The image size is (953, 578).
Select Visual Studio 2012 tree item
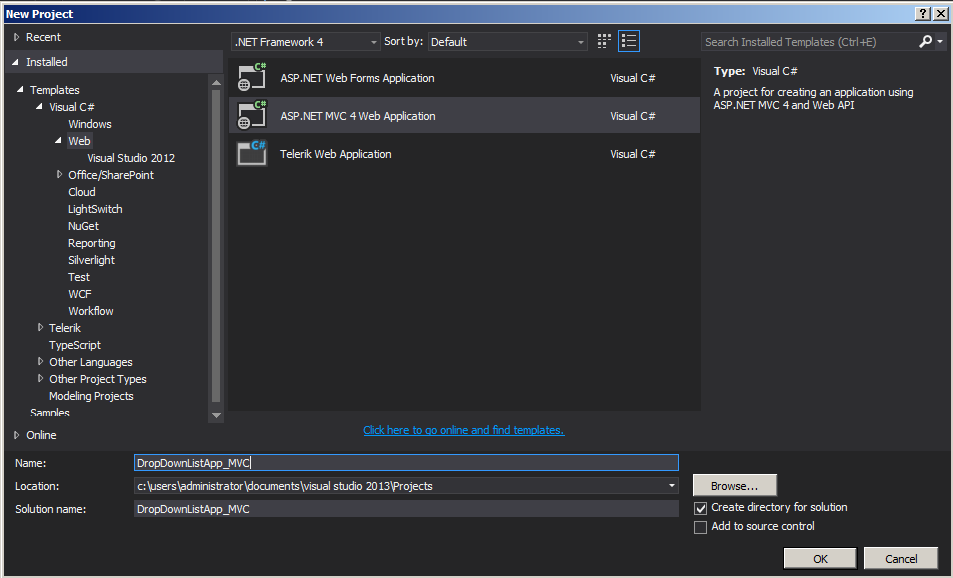tap(131, 158)
